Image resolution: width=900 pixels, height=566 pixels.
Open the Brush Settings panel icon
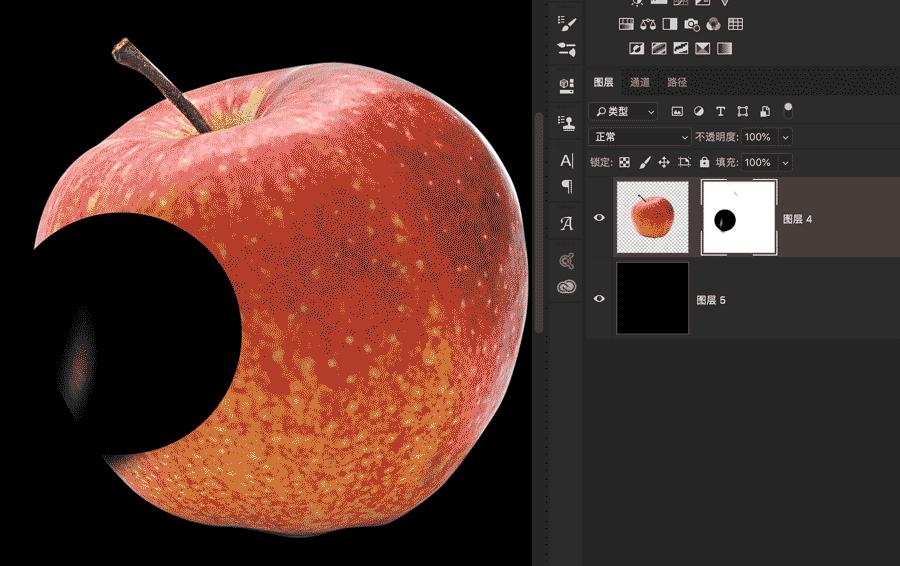[567, 24]
